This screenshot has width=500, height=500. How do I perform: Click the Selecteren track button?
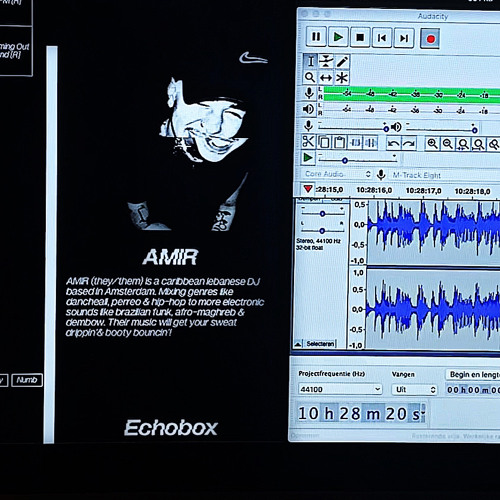[x=320, y=344]
